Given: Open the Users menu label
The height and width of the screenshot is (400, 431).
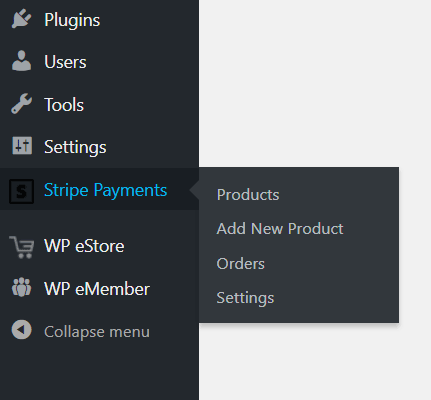Looking at the screenshot, I should coord(65,62).
